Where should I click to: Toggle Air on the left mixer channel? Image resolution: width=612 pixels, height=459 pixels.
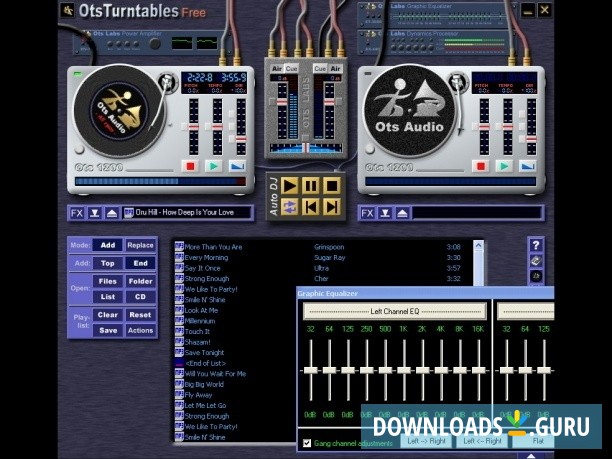(x=277, y=69)
